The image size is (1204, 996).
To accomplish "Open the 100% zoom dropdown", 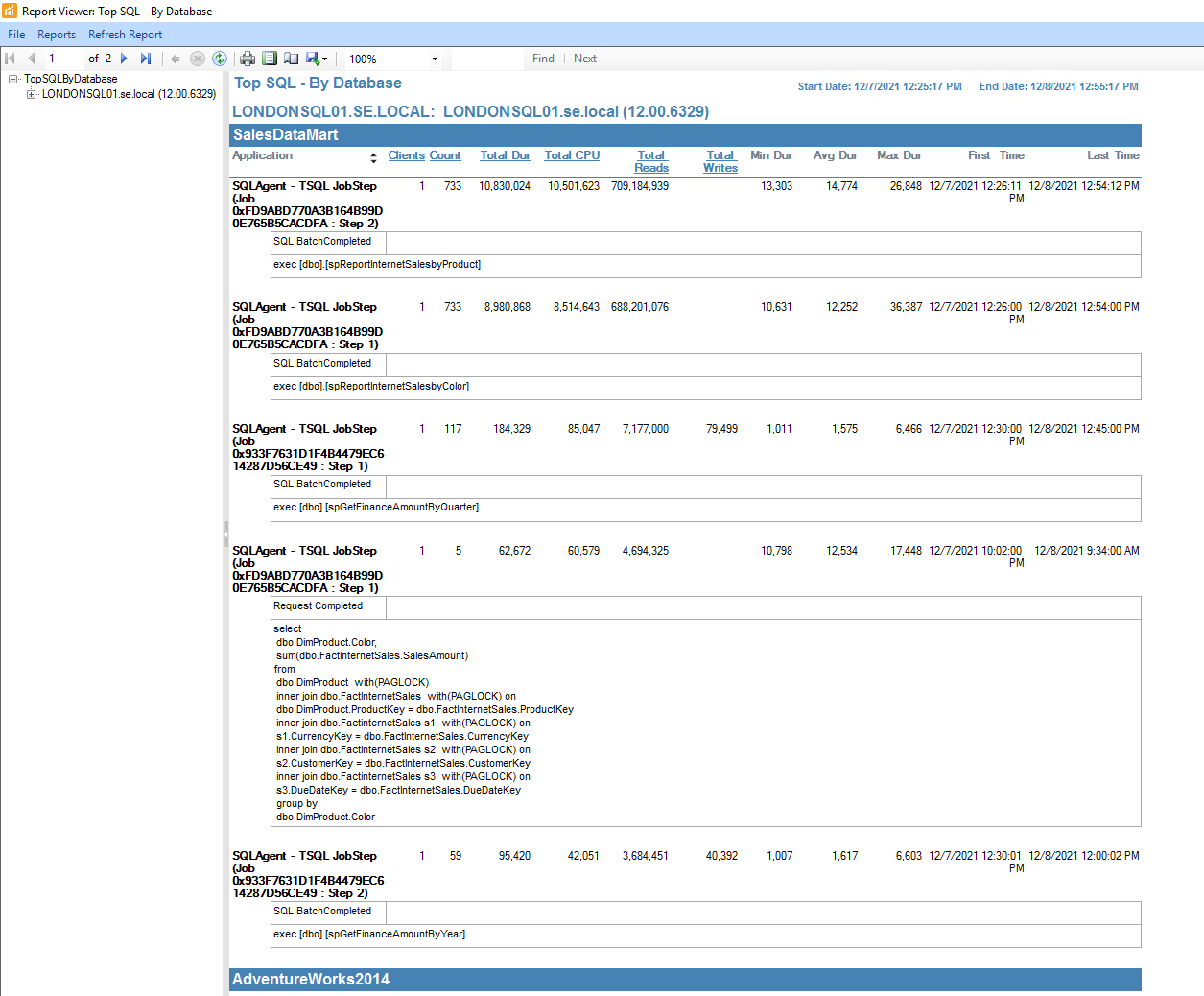I will (x=435, y=59).
